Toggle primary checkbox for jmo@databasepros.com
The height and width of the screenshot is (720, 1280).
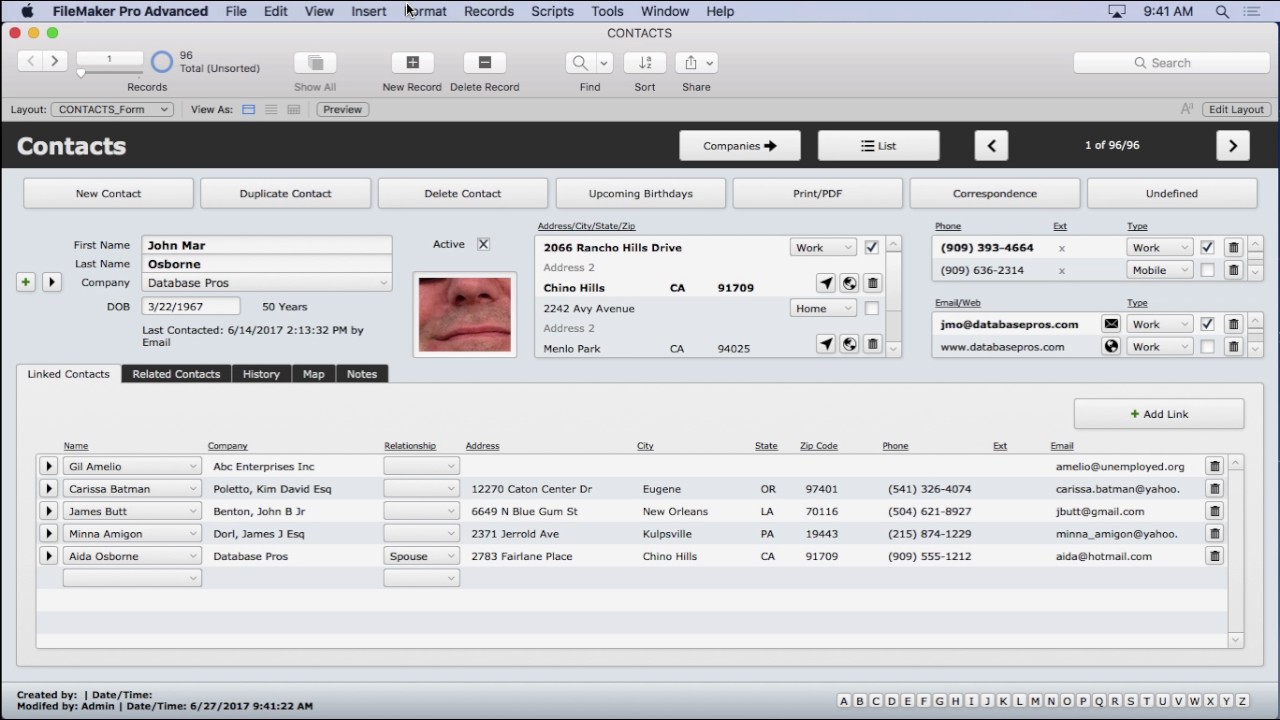pyautogui.click(x=1207, y=324)
